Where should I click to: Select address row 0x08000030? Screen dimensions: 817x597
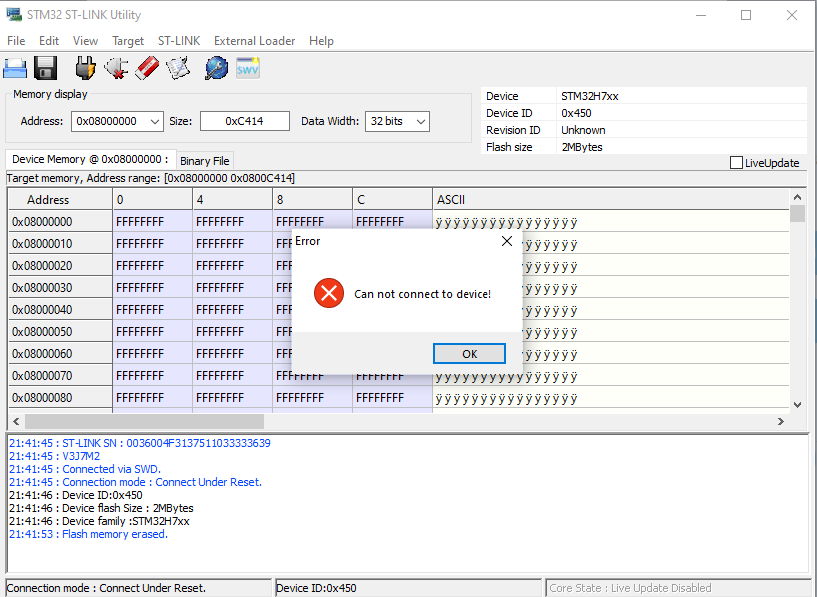click(60, 288)
